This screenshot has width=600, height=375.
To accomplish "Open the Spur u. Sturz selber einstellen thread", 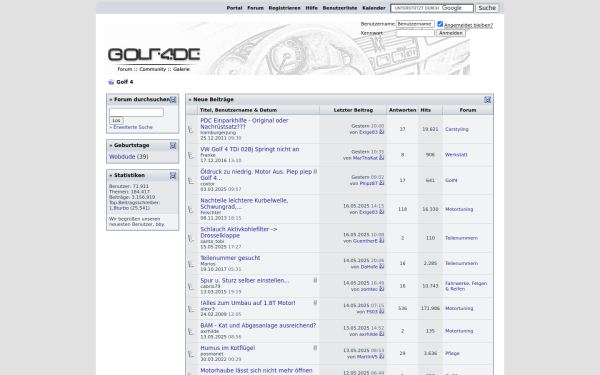I will tap(245, 280).
